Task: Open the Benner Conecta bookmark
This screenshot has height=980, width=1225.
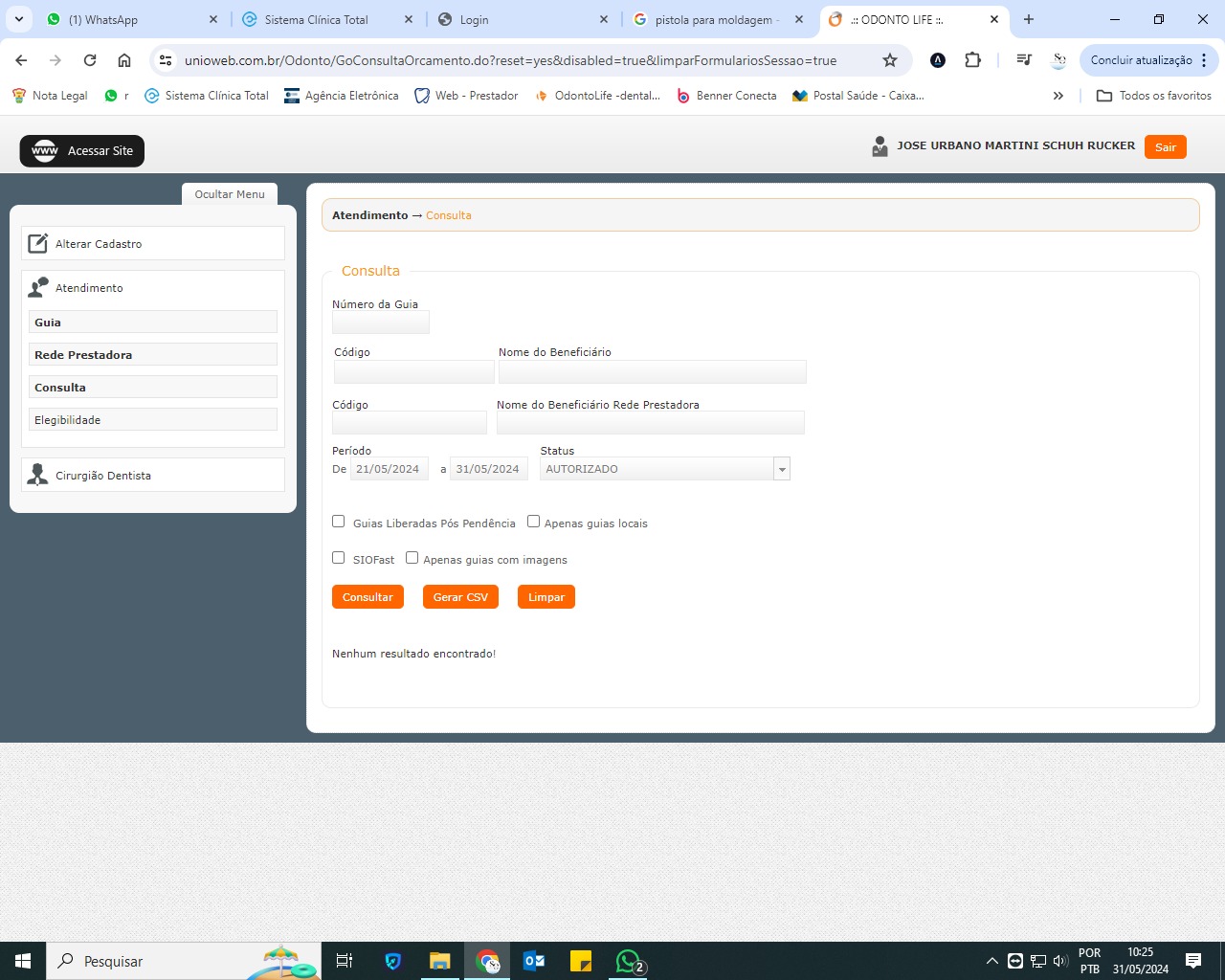Action: (x=726, y=96)
